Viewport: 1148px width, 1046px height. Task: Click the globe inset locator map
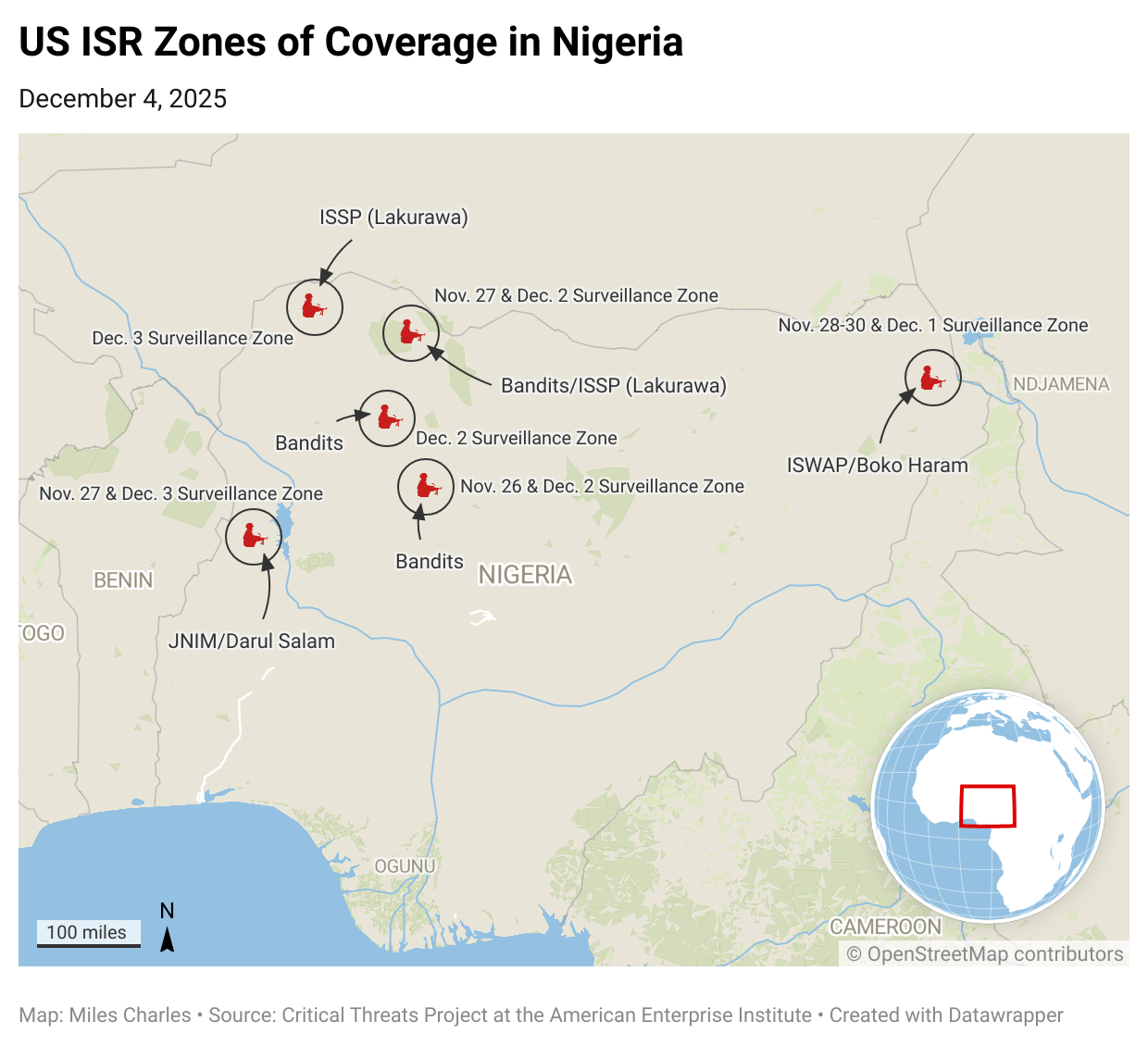988,805
